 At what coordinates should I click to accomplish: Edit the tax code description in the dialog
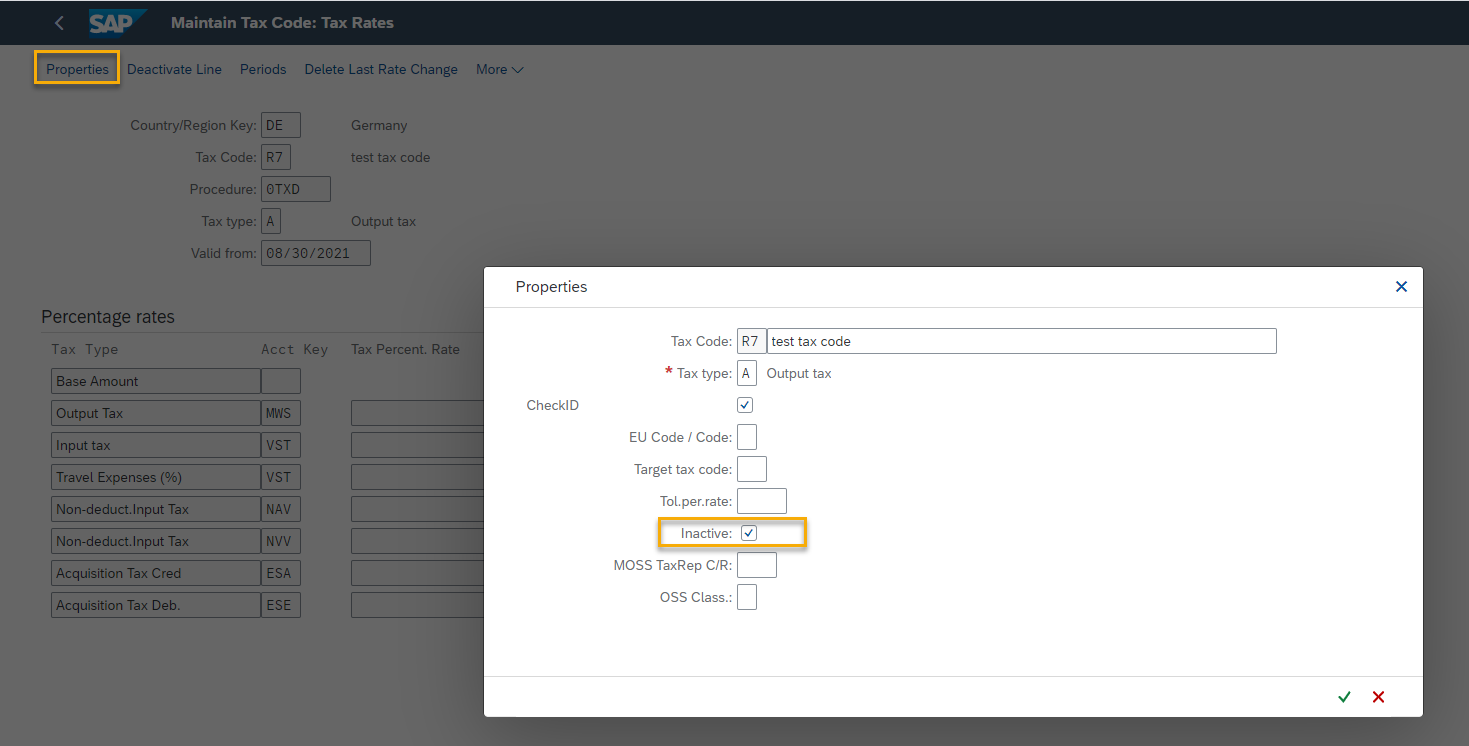[x=1022, y=341]
